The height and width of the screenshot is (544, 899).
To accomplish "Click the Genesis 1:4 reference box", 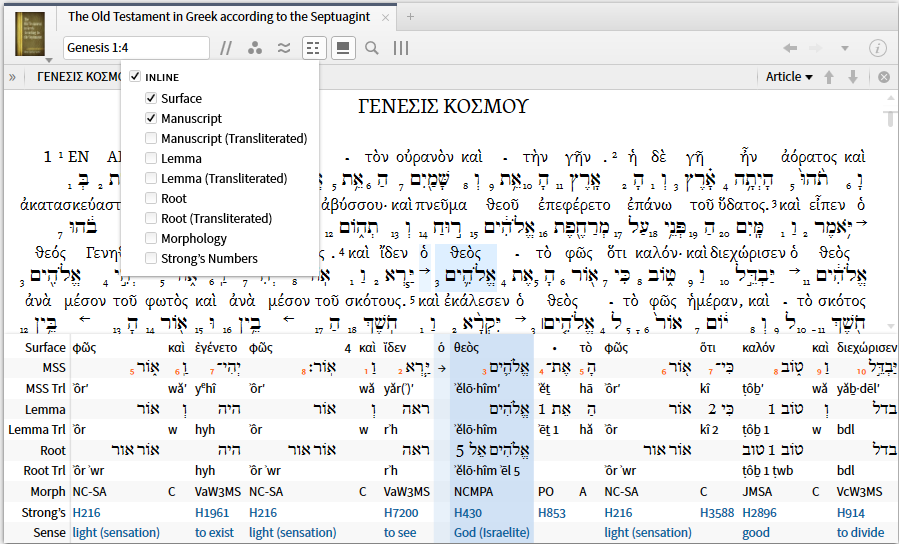I will click(x=136, y=48).
